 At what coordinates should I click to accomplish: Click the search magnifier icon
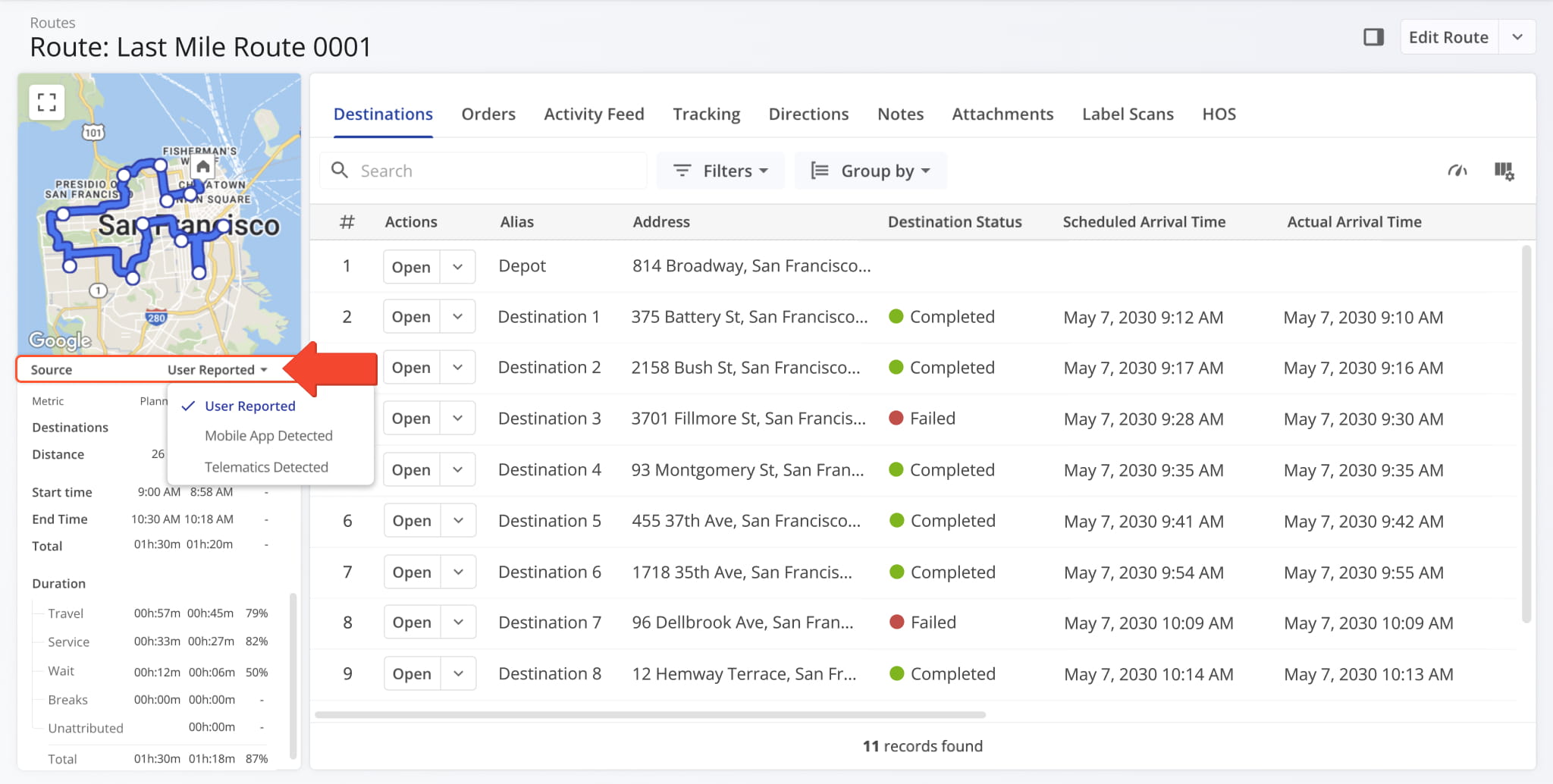340,171
